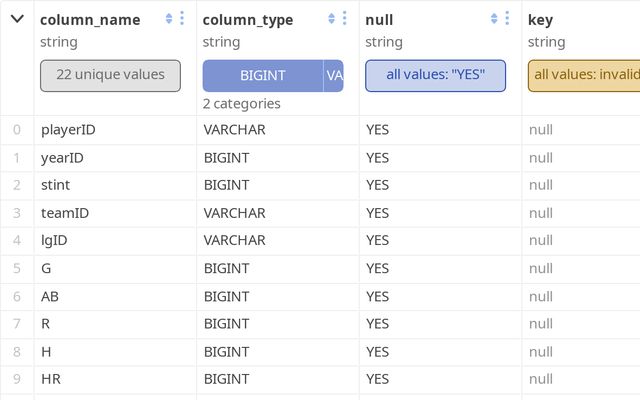Select the HR row name cell

[52, 379]
